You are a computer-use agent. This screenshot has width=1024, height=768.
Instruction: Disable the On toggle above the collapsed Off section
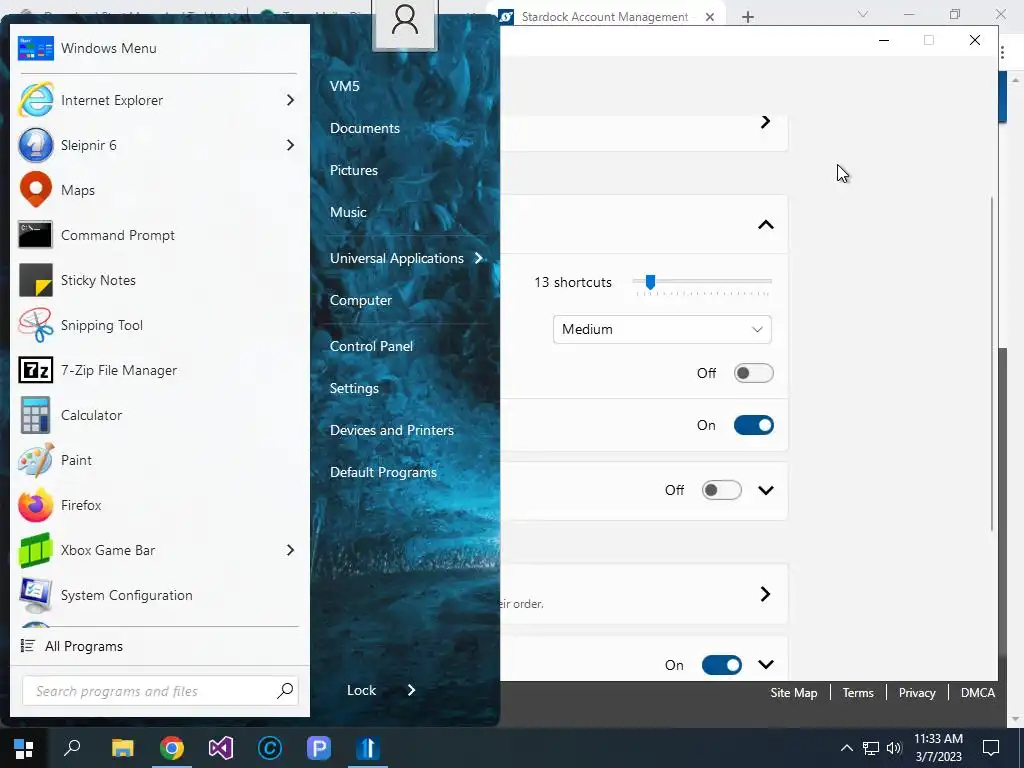pos(754,425)
